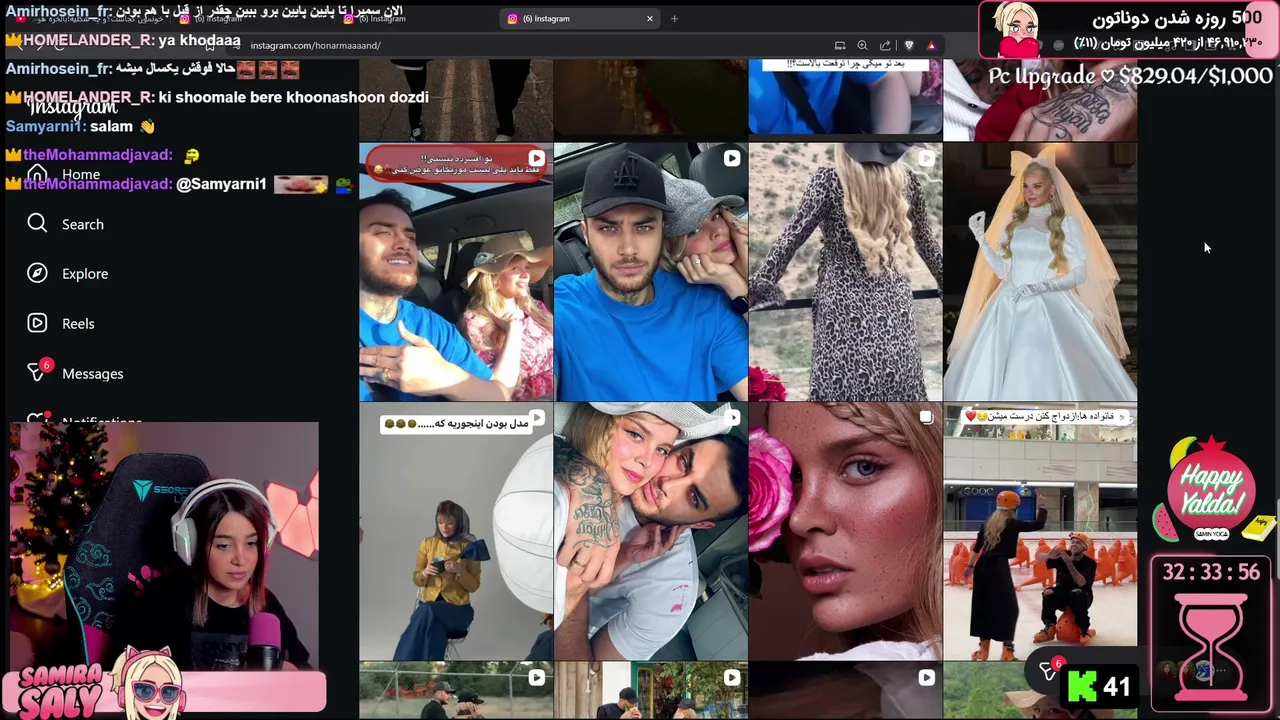Click the share page icon in address bar

[x=885, y=45]
